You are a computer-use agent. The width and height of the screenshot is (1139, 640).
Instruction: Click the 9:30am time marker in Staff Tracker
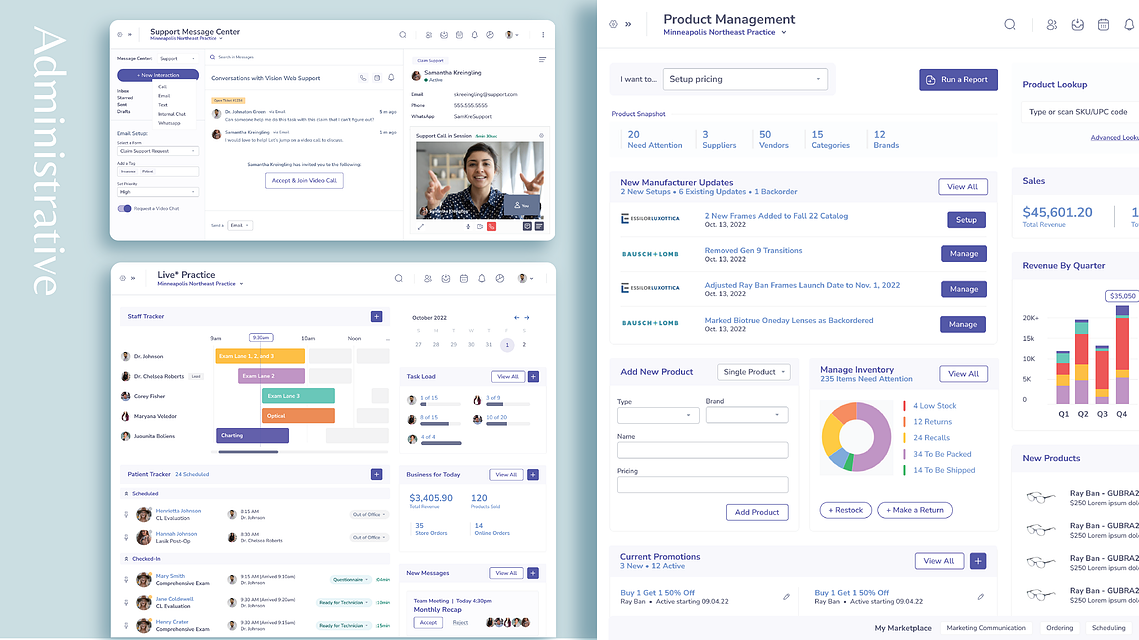261,338
